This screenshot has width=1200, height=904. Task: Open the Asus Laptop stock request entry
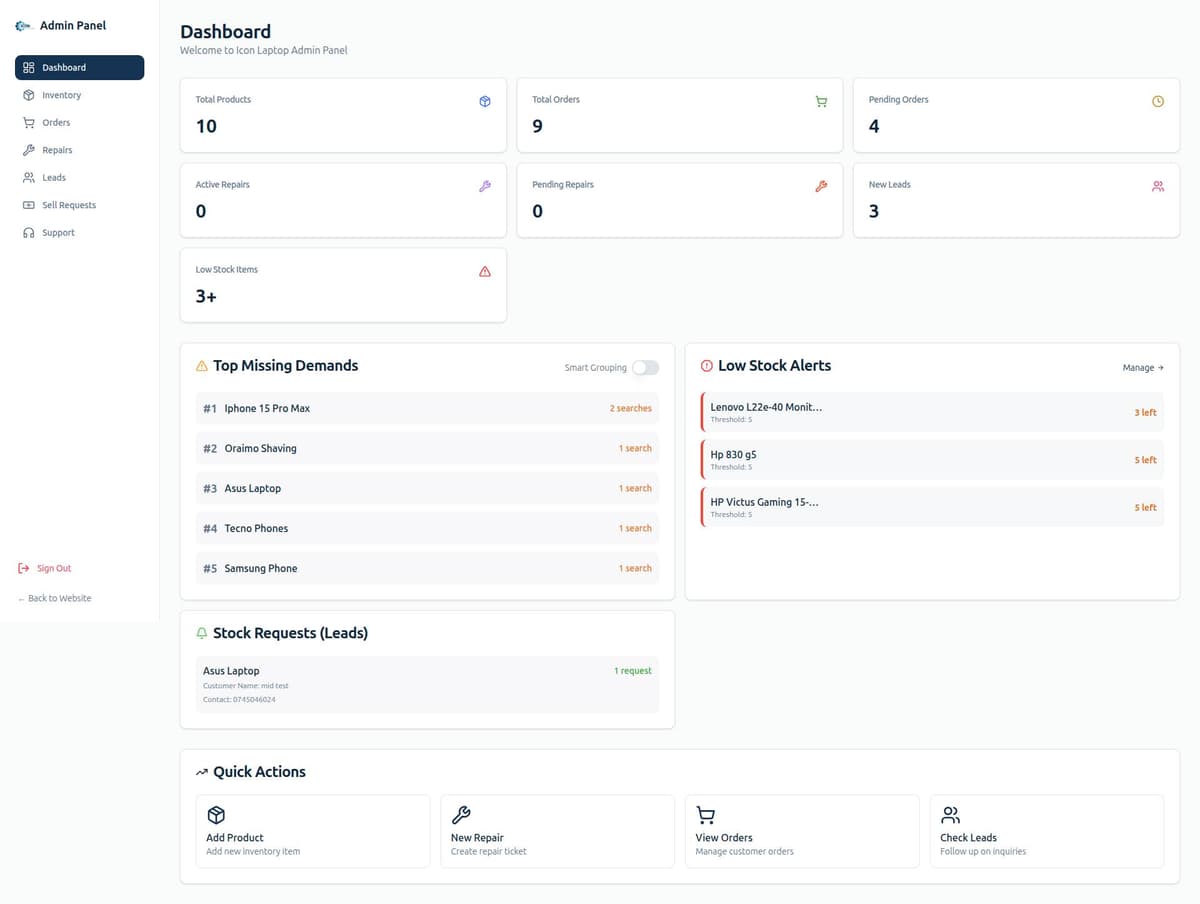coord(427,684)
